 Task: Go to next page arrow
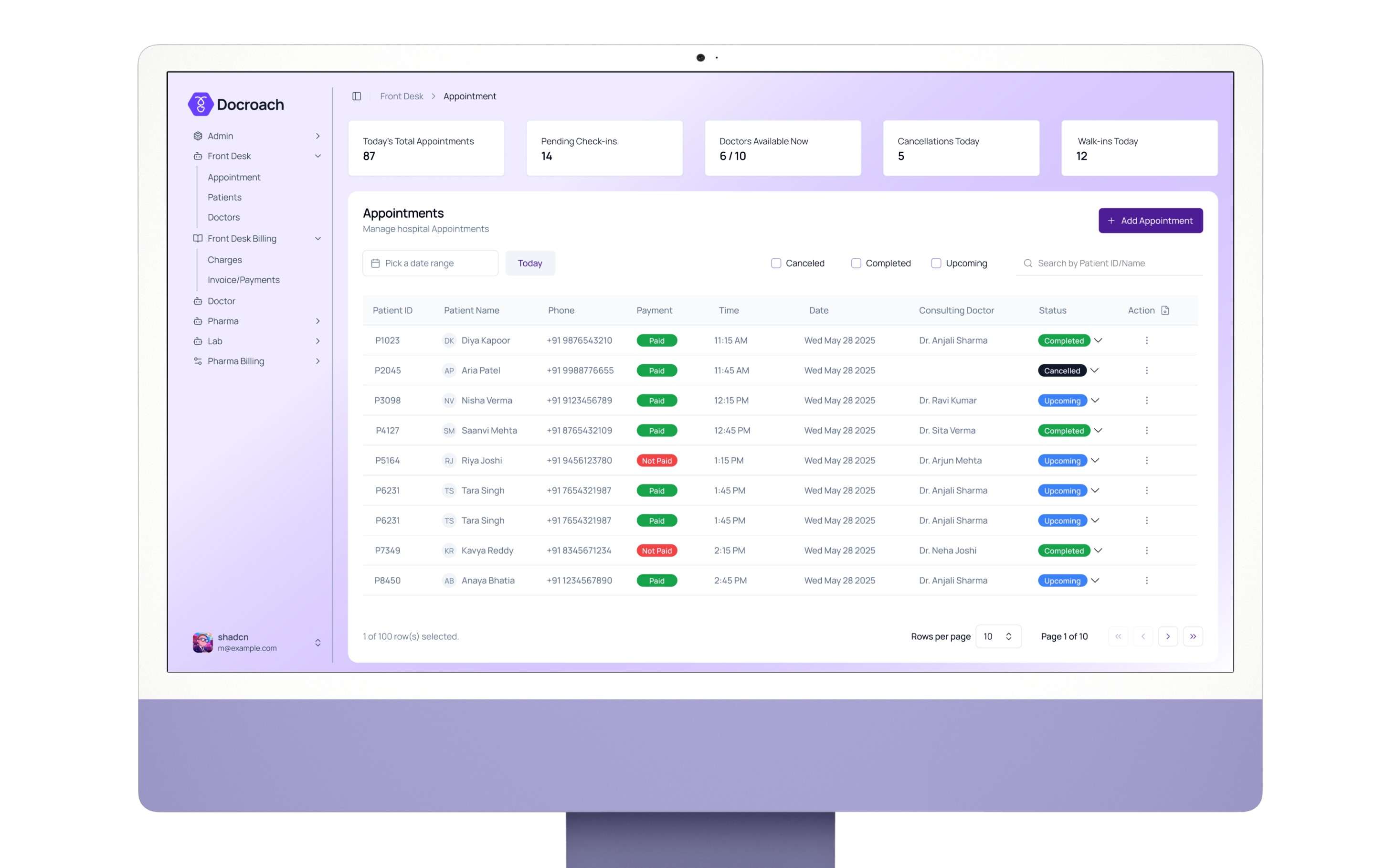pyautogui.click(x=1168, y=636)
